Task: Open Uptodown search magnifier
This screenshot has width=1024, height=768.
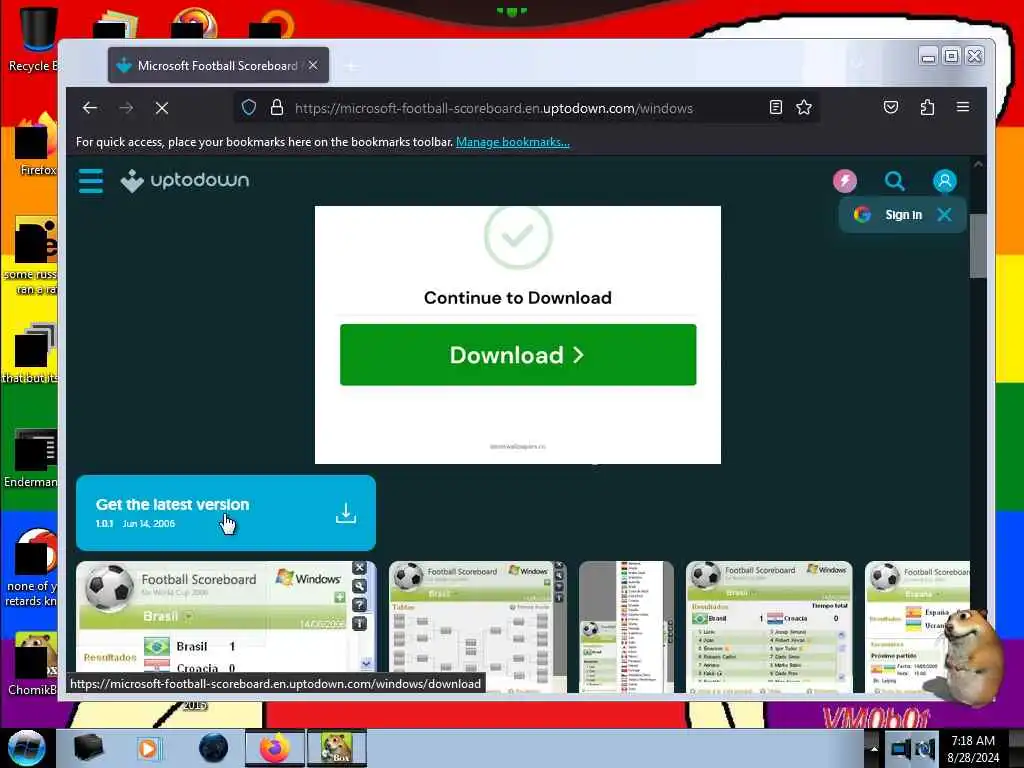Action: coord(894,181)
